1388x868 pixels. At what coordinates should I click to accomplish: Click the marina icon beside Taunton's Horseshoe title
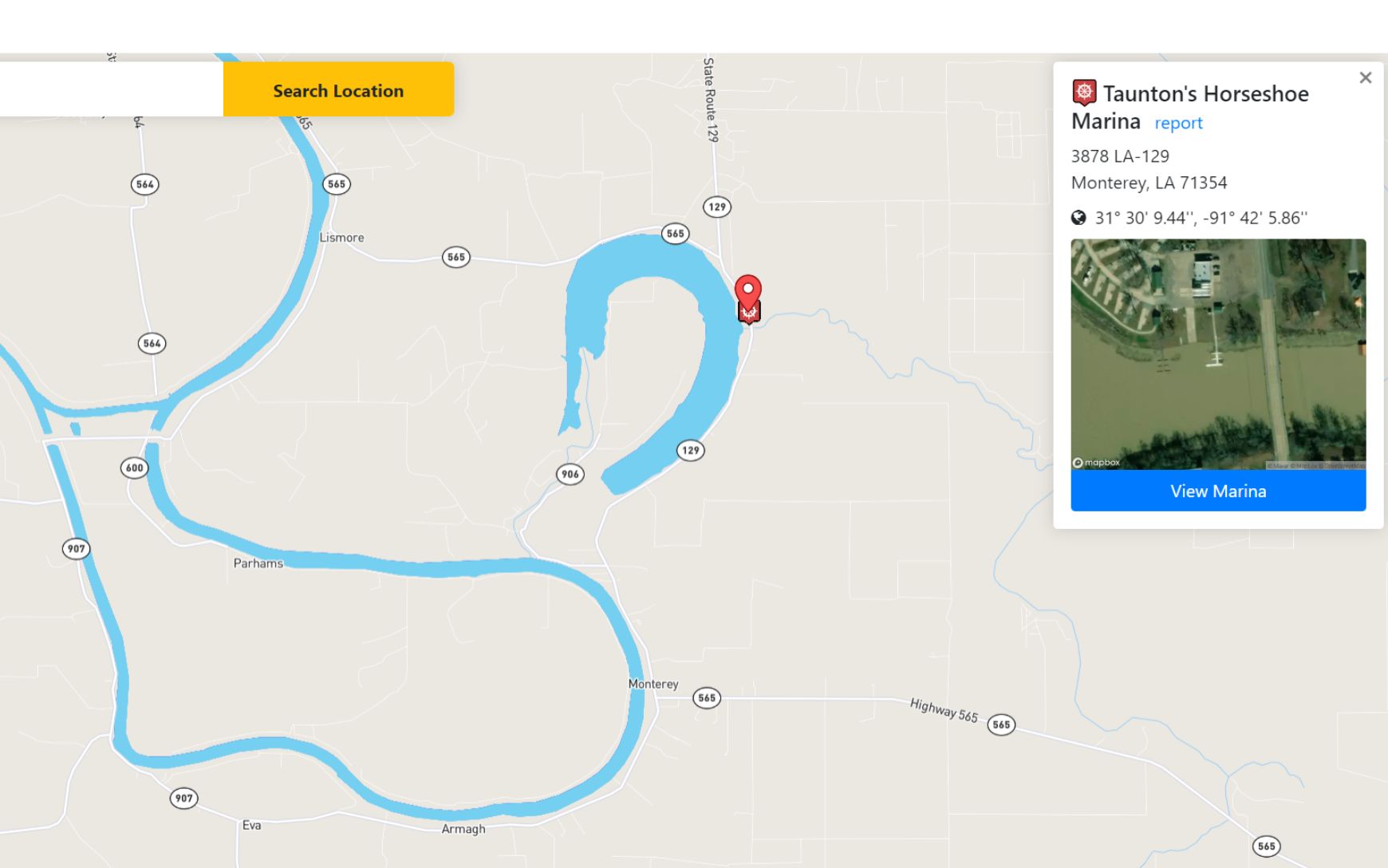(x=1084, y=93)
